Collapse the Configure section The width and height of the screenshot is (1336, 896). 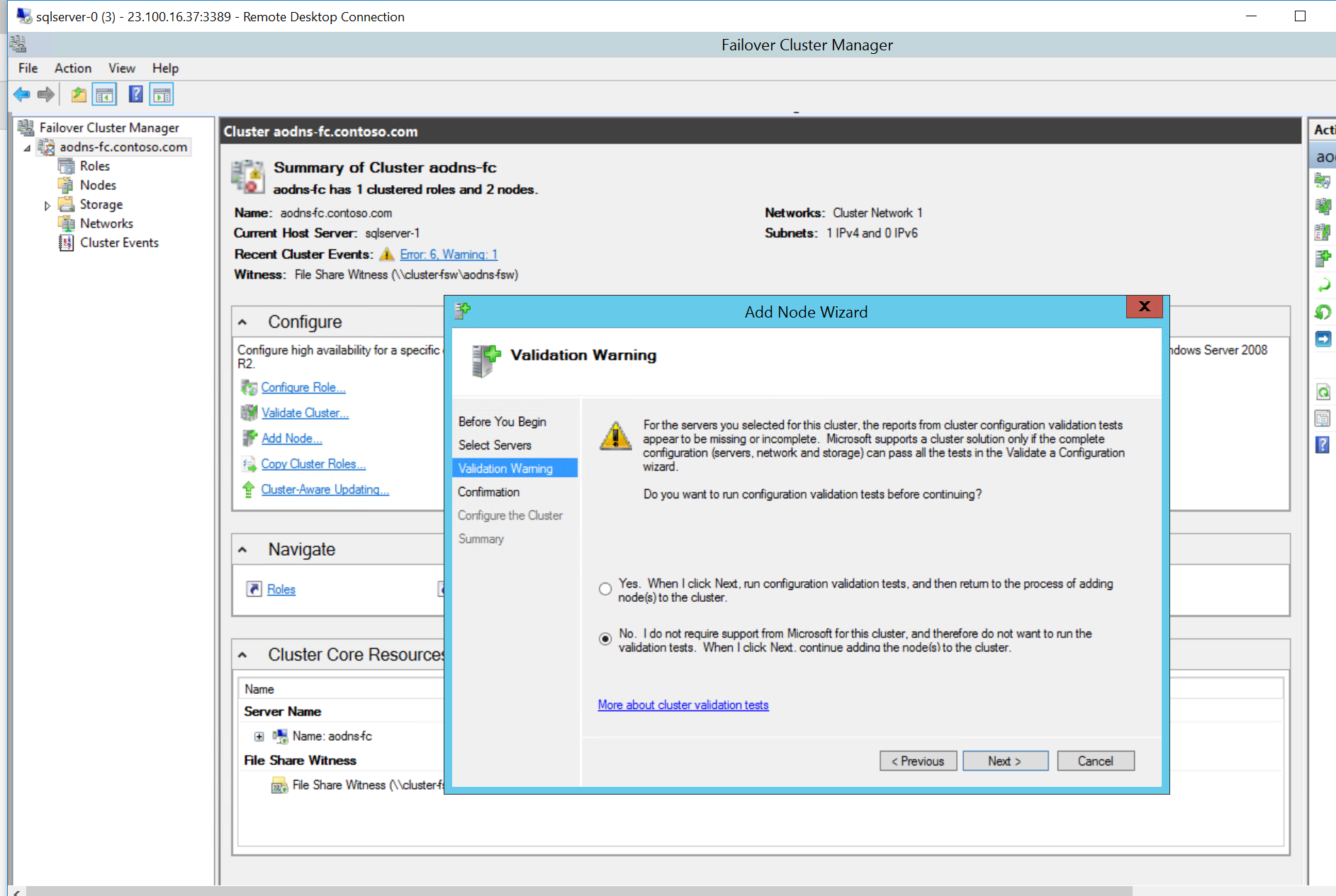pyautogui.click(x=243, y=323)
